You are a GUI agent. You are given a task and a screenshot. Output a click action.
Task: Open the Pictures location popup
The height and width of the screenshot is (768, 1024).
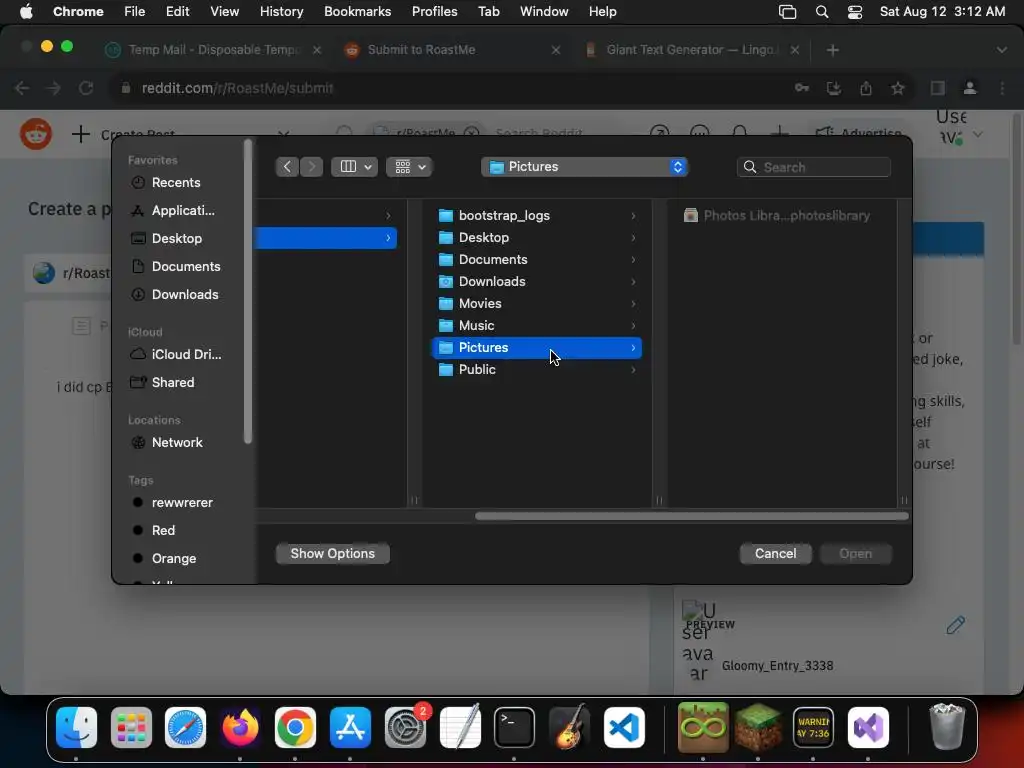584,167
